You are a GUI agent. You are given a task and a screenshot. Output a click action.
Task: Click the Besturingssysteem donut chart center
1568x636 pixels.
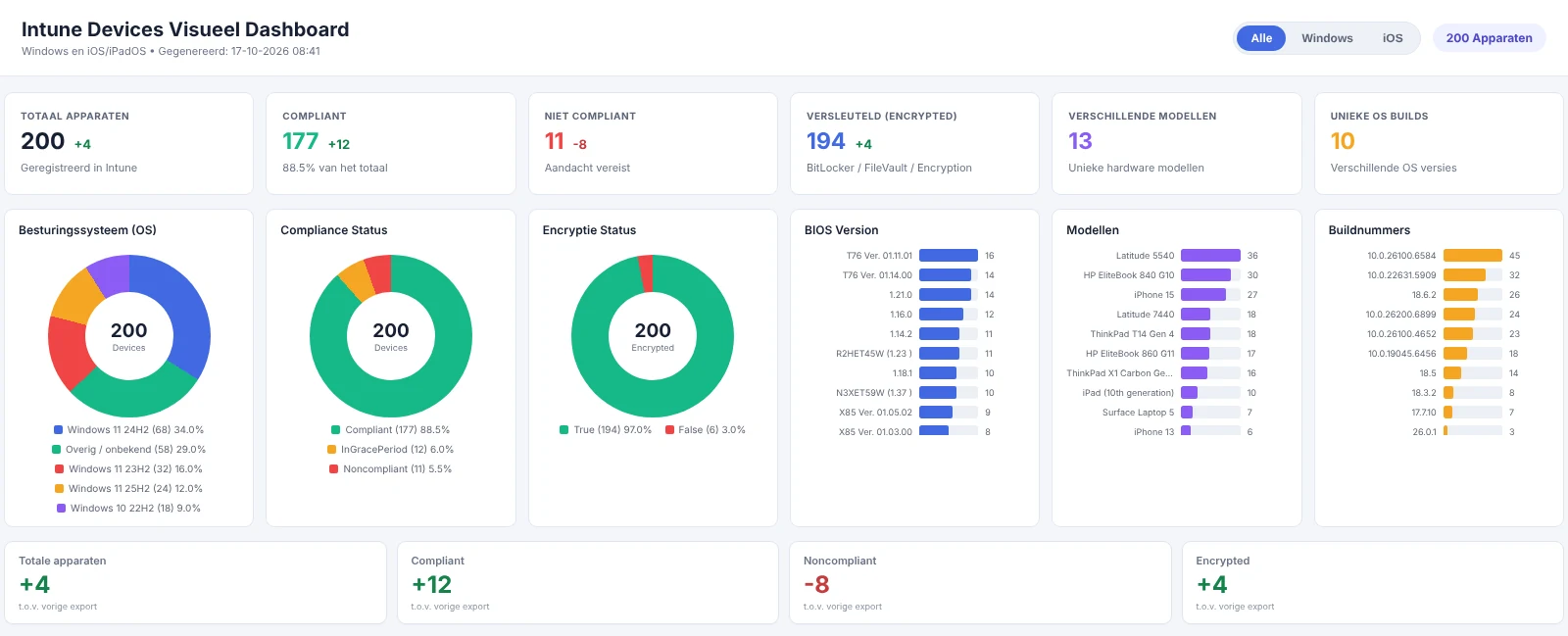click(x=129, y=336)
